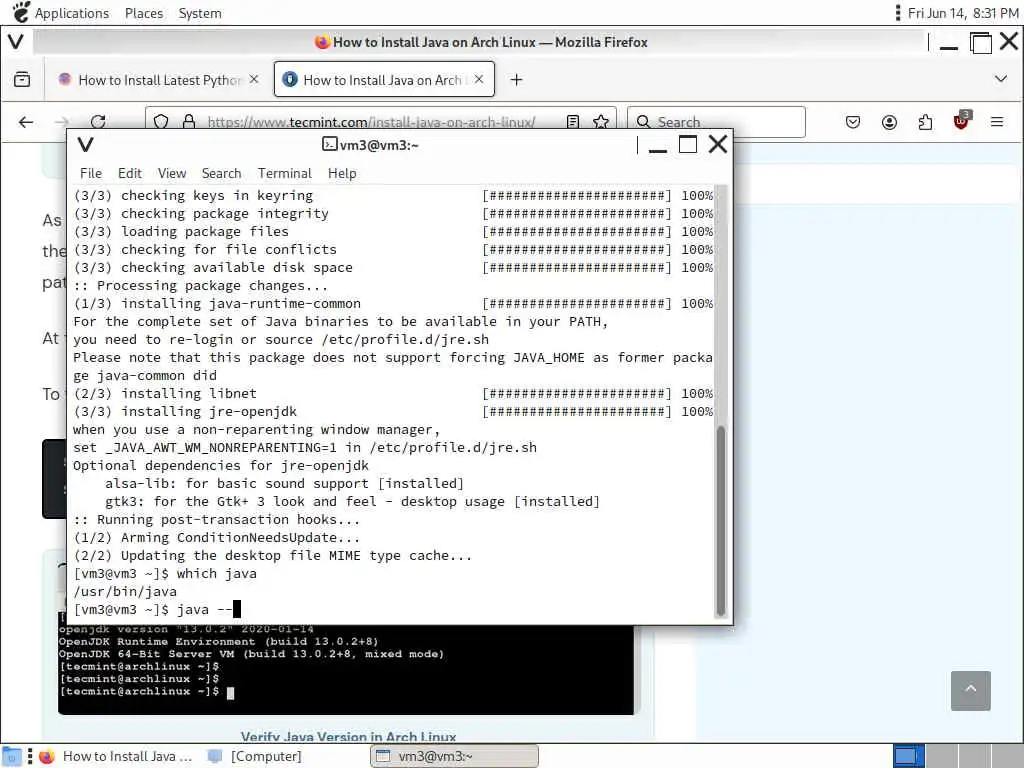Open Firefox window menu V icon

click(x=16, y=42)
